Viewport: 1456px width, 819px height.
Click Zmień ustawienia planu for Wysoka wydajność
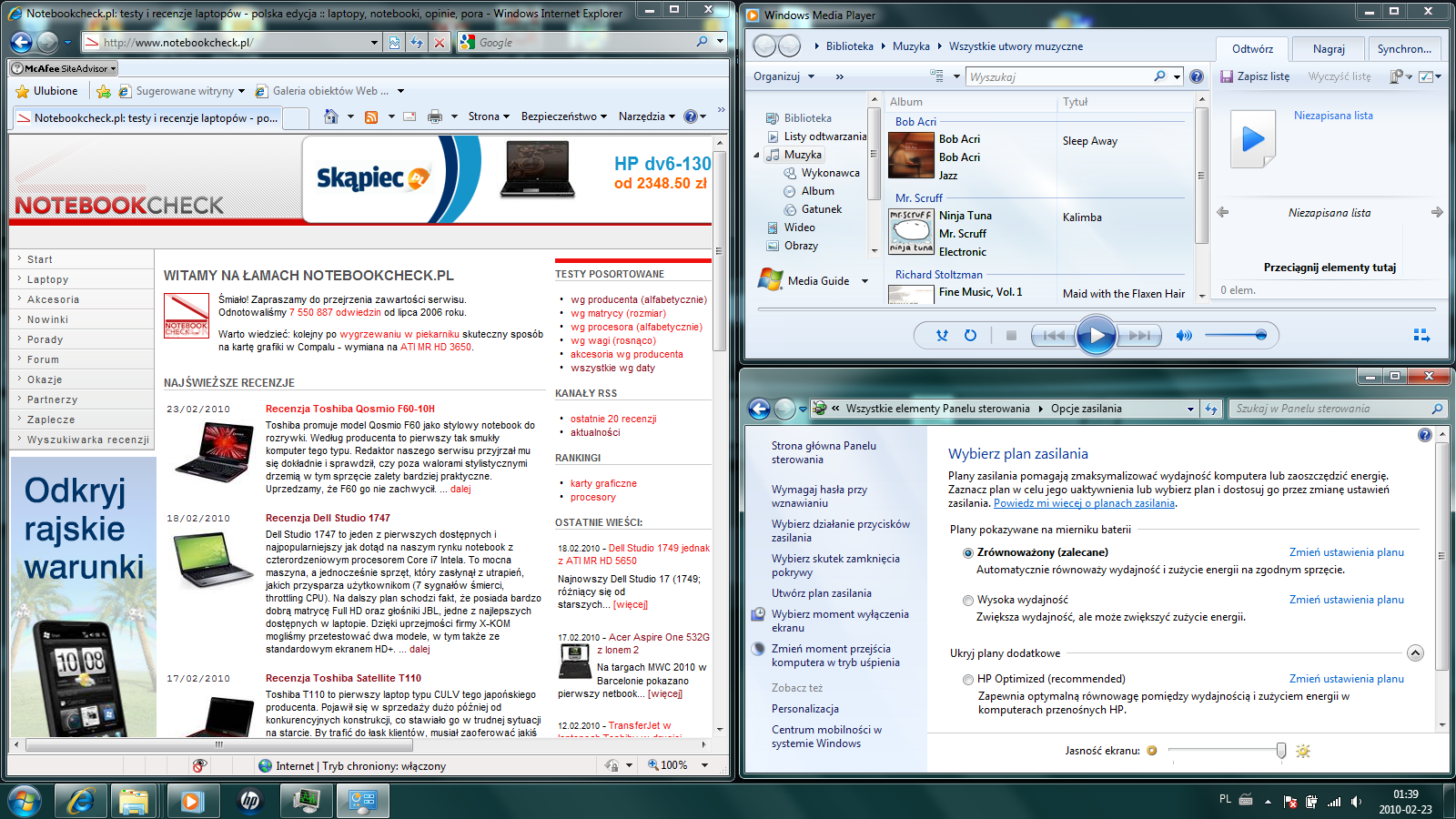click(x=1346, y=600)
